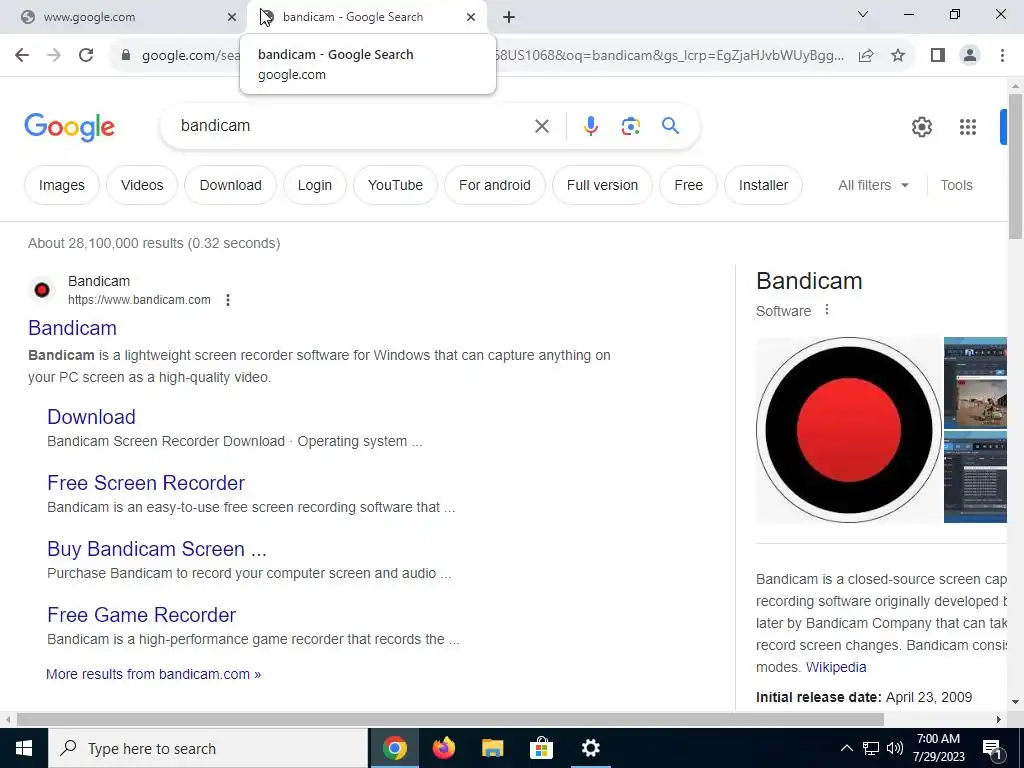Click the Bandicam favicon in first result
1024x768 pixels.
pos(42,290)
